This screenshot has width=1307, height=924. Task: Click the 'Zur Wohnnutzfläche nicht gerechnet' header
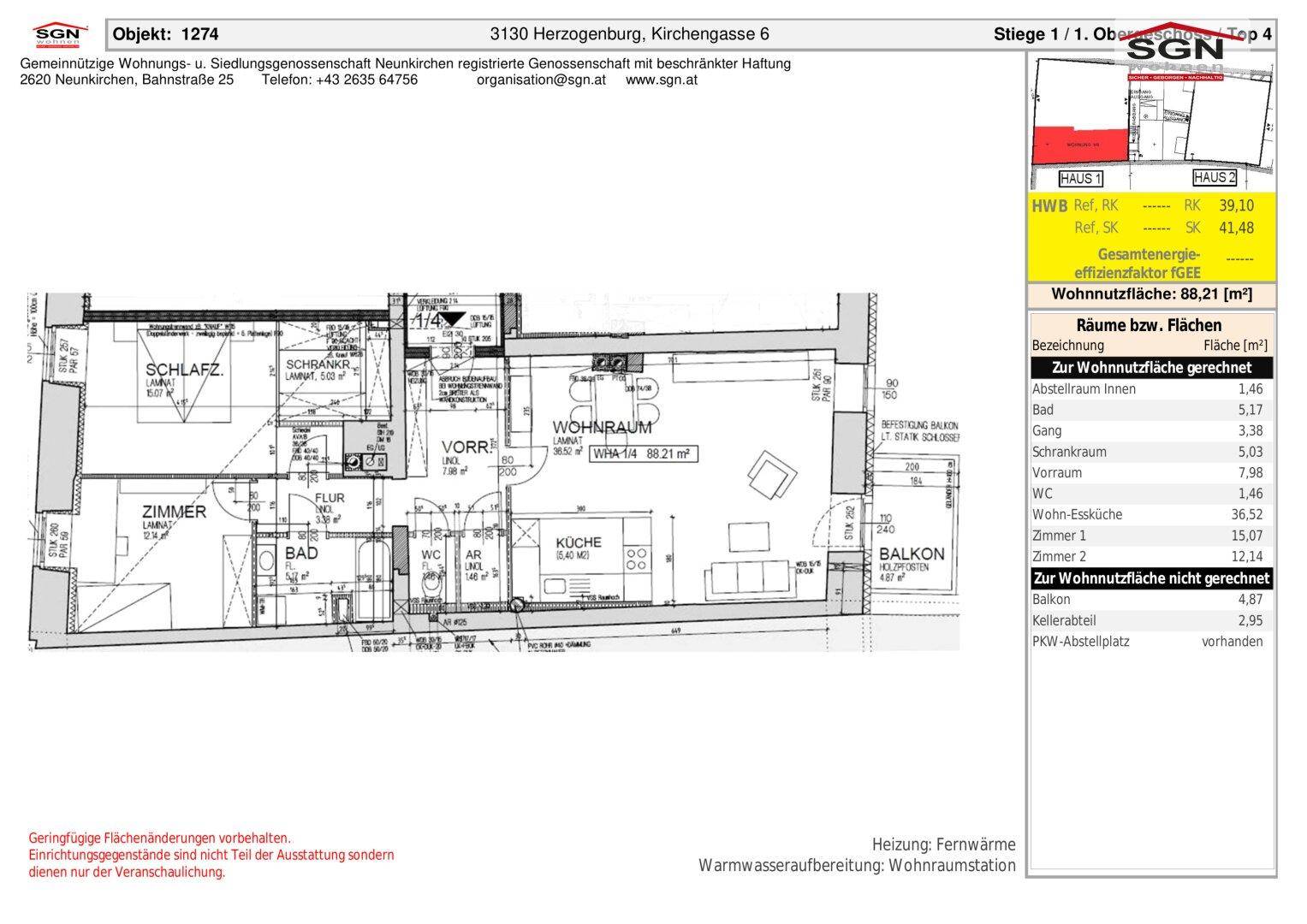click(x=1151, y=578)
